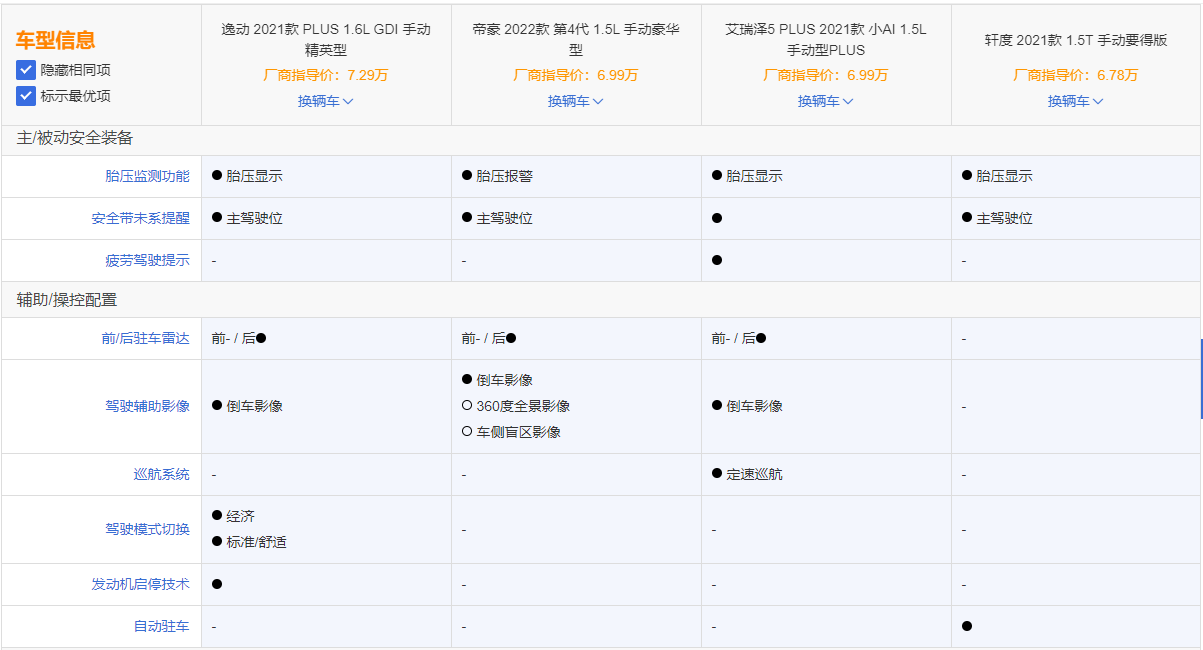The height and width of the screenshot is (650, 1203).
Task: Open 换辆车 dropdown under 轩逸 2021款
Action: (x=1076, y=101)
